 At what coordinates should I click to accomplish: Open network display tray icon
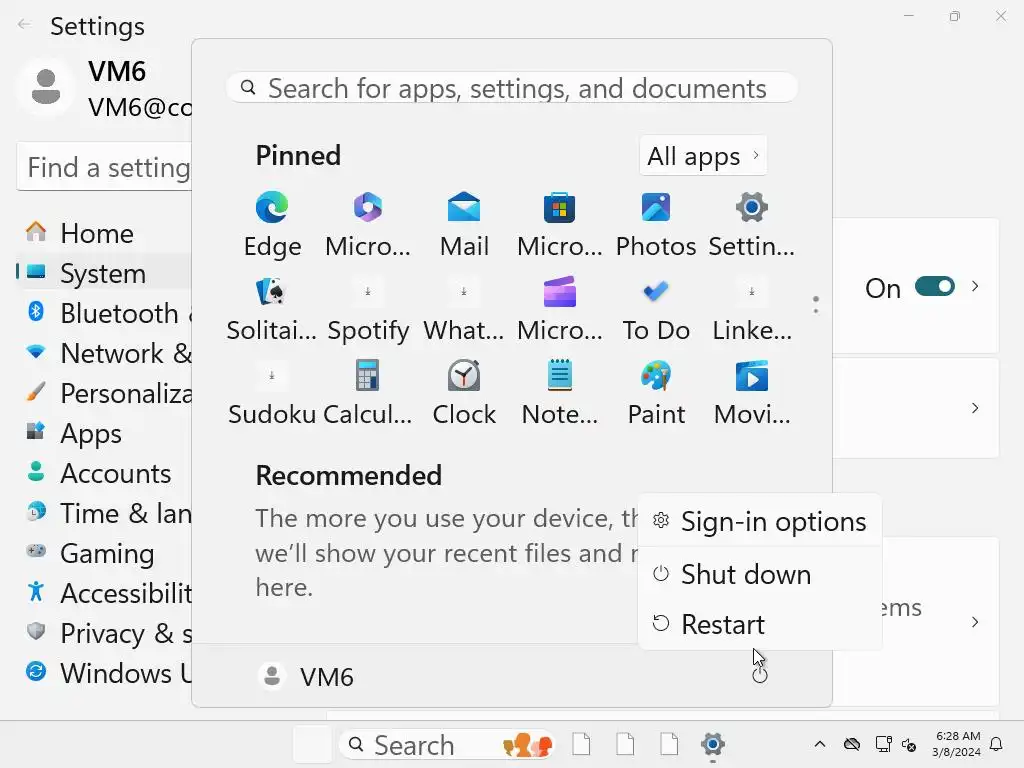tap(884, 744)
